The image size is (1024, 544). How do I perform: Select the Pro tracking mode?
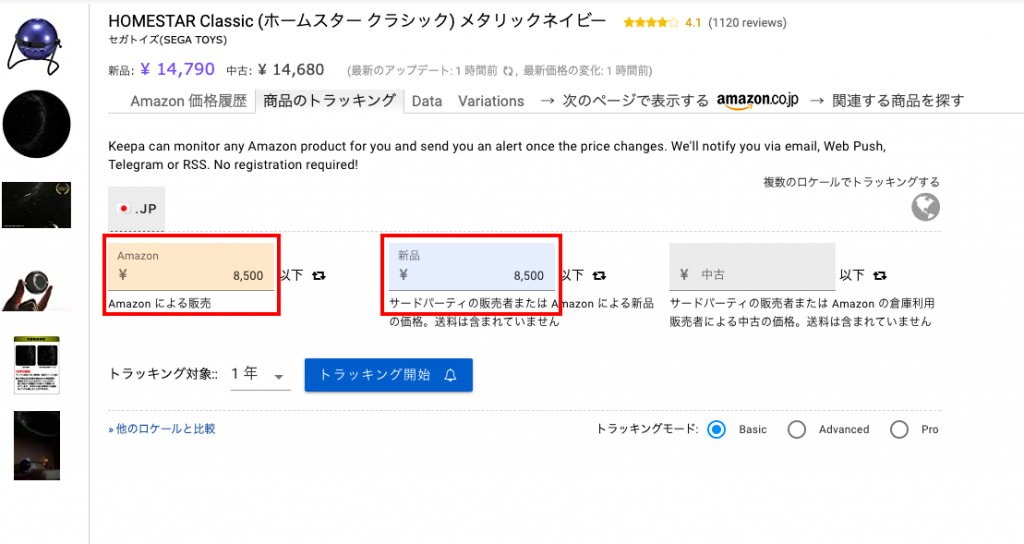(x=899, y=429)
